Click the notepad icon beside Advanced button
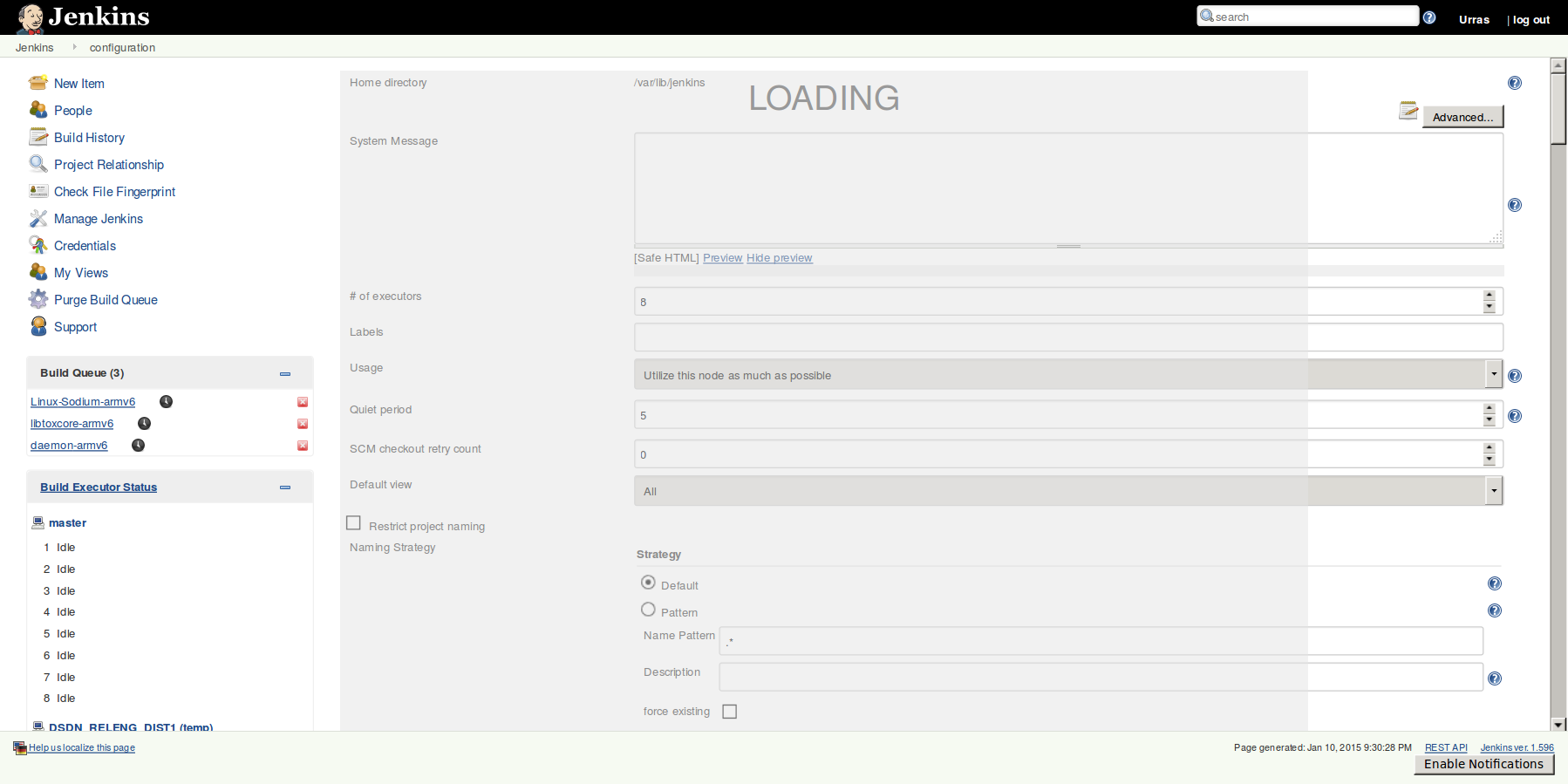1568x784 pixels. click(x=1408, y=110)
